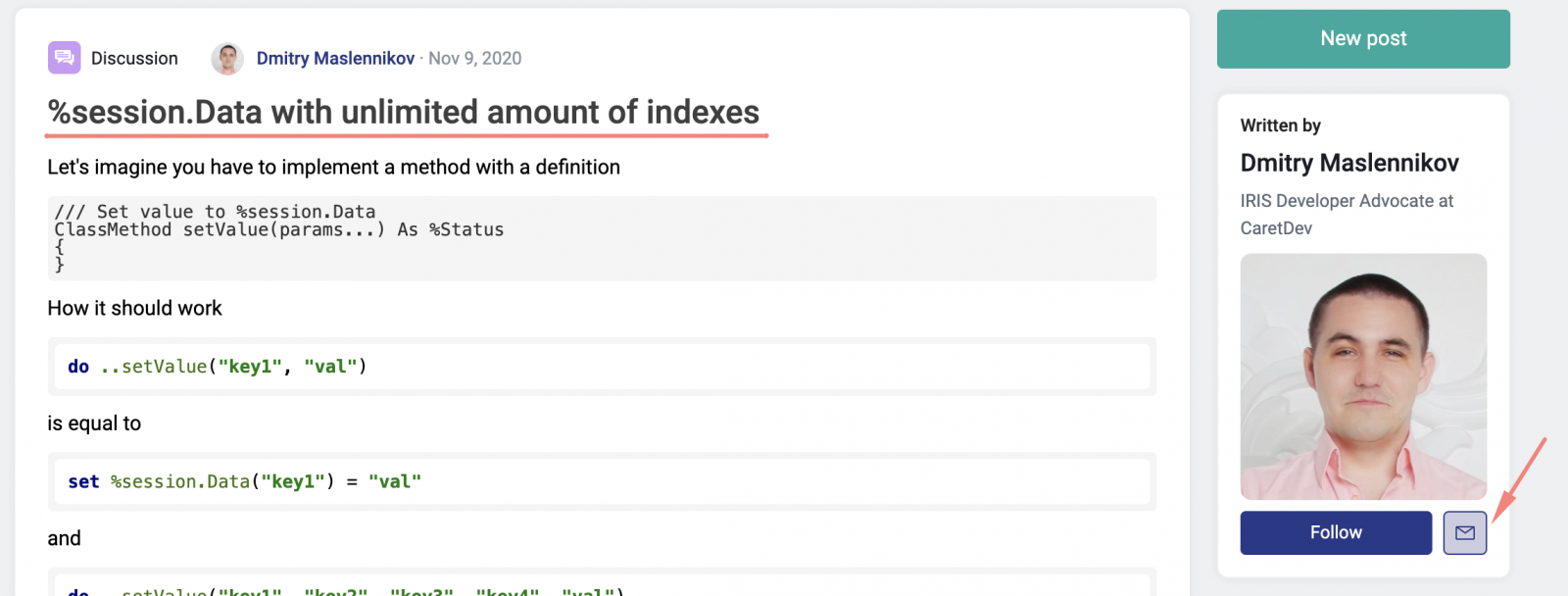Image resolution: width=1568 pixels, height=596 pixels.
Task: Open Dmitry Maslennikov's large profile photo
Action: [x=1362, y=376]
